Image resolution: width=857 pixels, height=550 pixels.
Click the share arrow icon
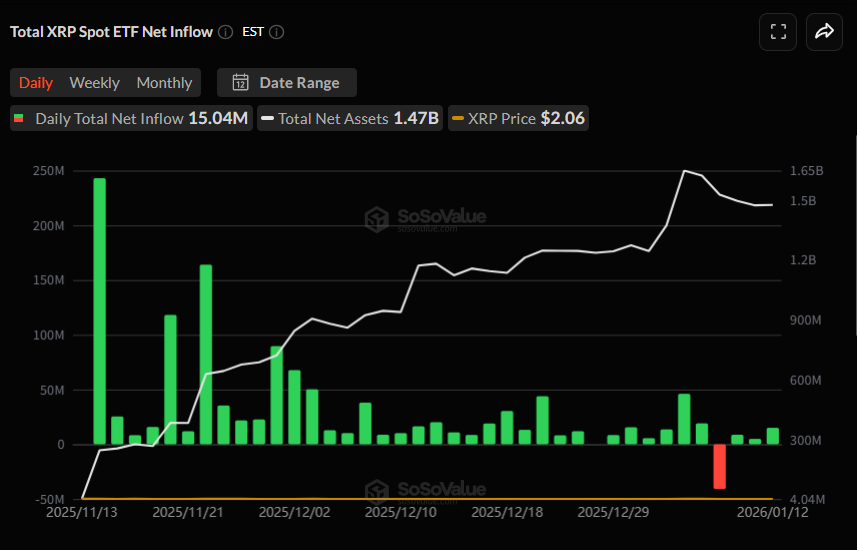tap(824, 32)
